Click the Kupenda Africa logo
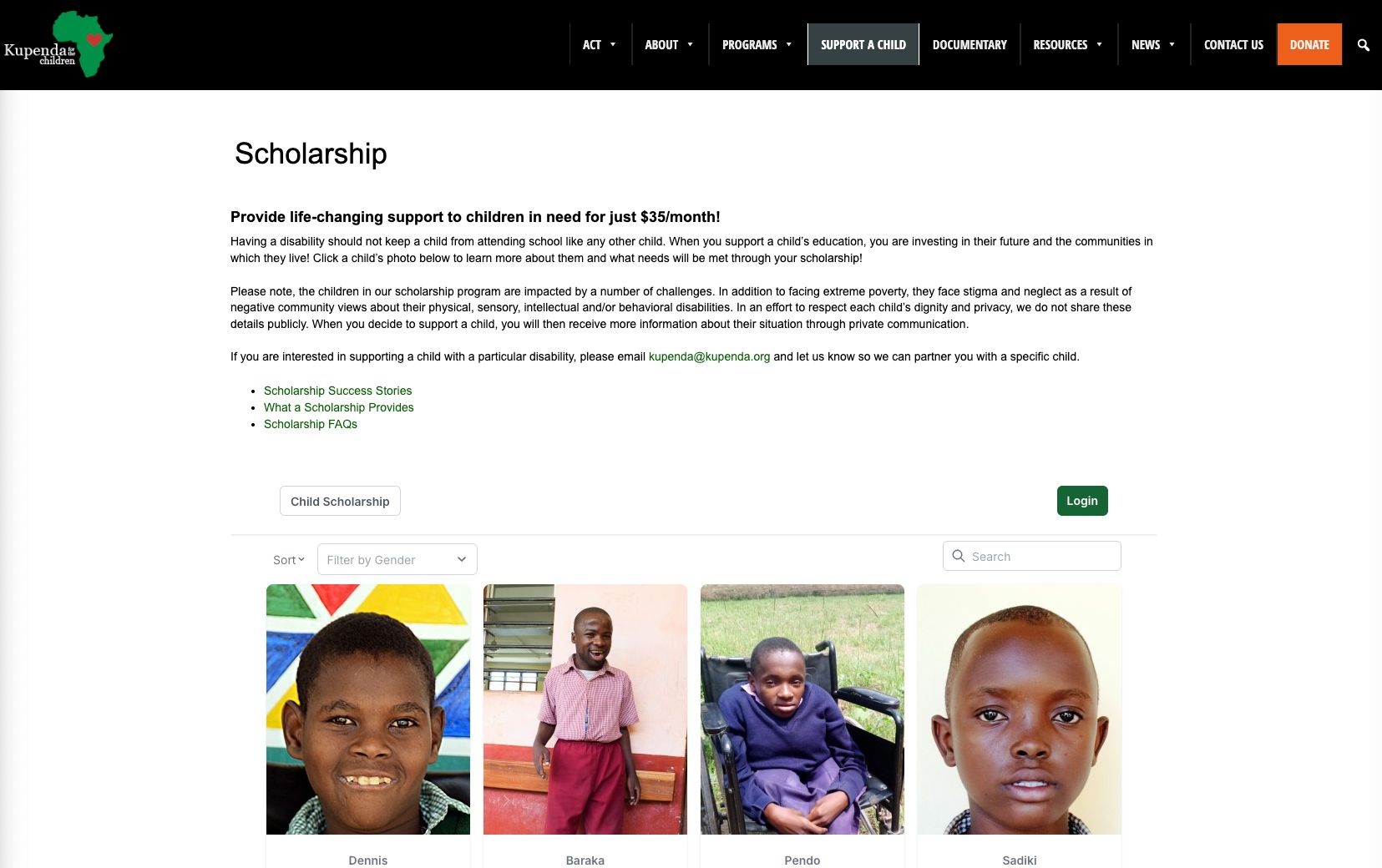1382x868 pixels. click(x=58, y=44)
